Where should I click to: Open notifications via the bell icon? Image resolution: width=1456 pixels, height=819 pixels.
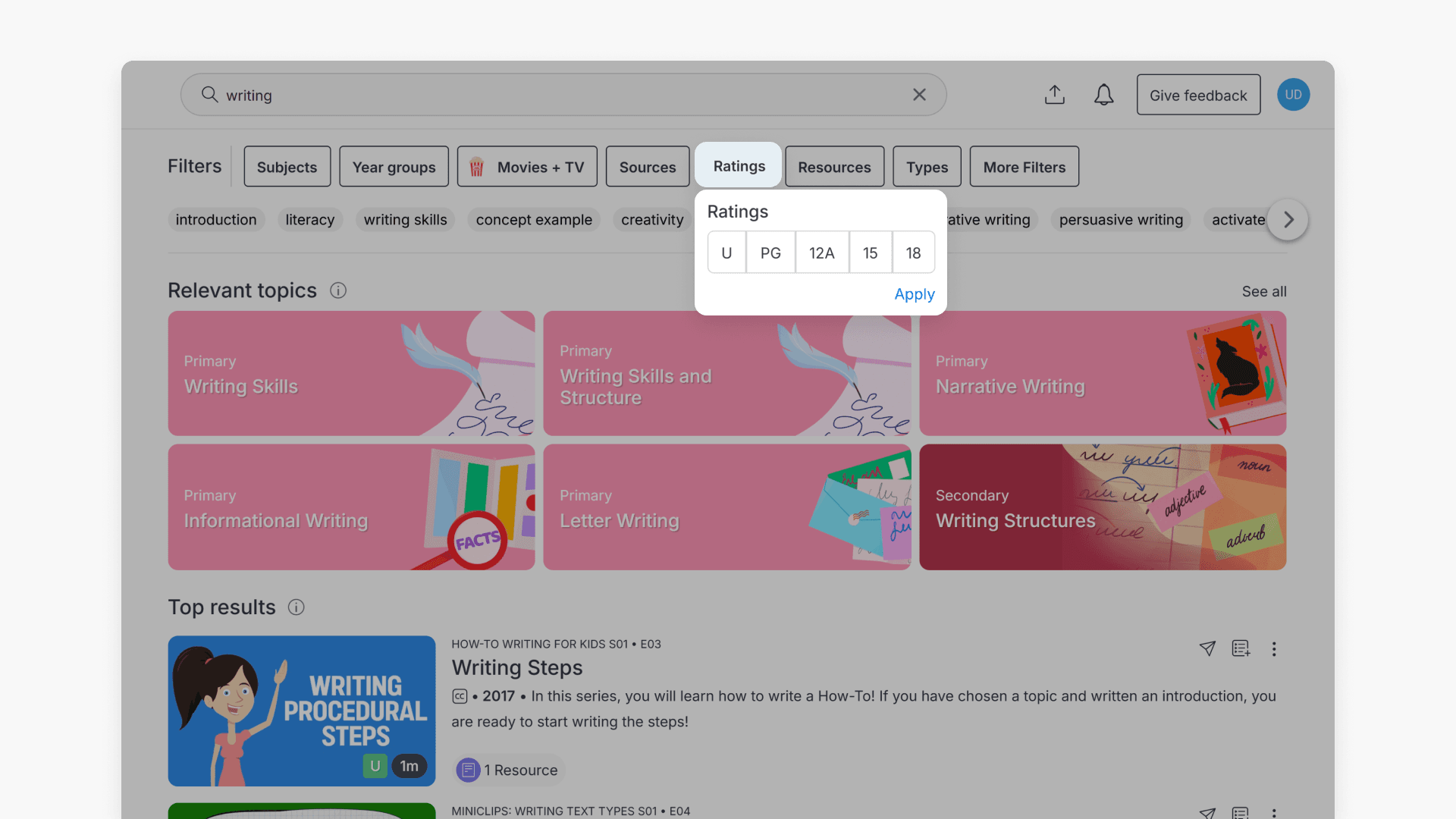[x=1103, y=95]
